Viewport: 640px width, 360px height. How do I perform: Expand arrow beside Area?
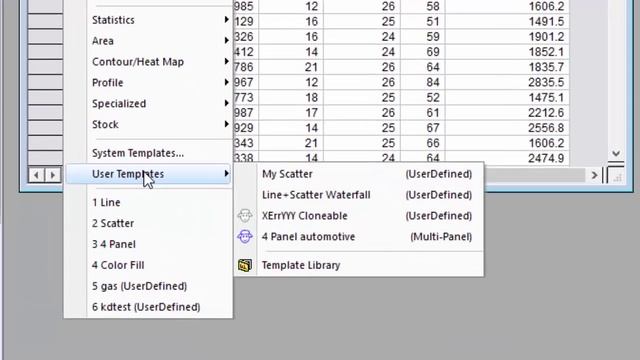(x=226, y=40)
